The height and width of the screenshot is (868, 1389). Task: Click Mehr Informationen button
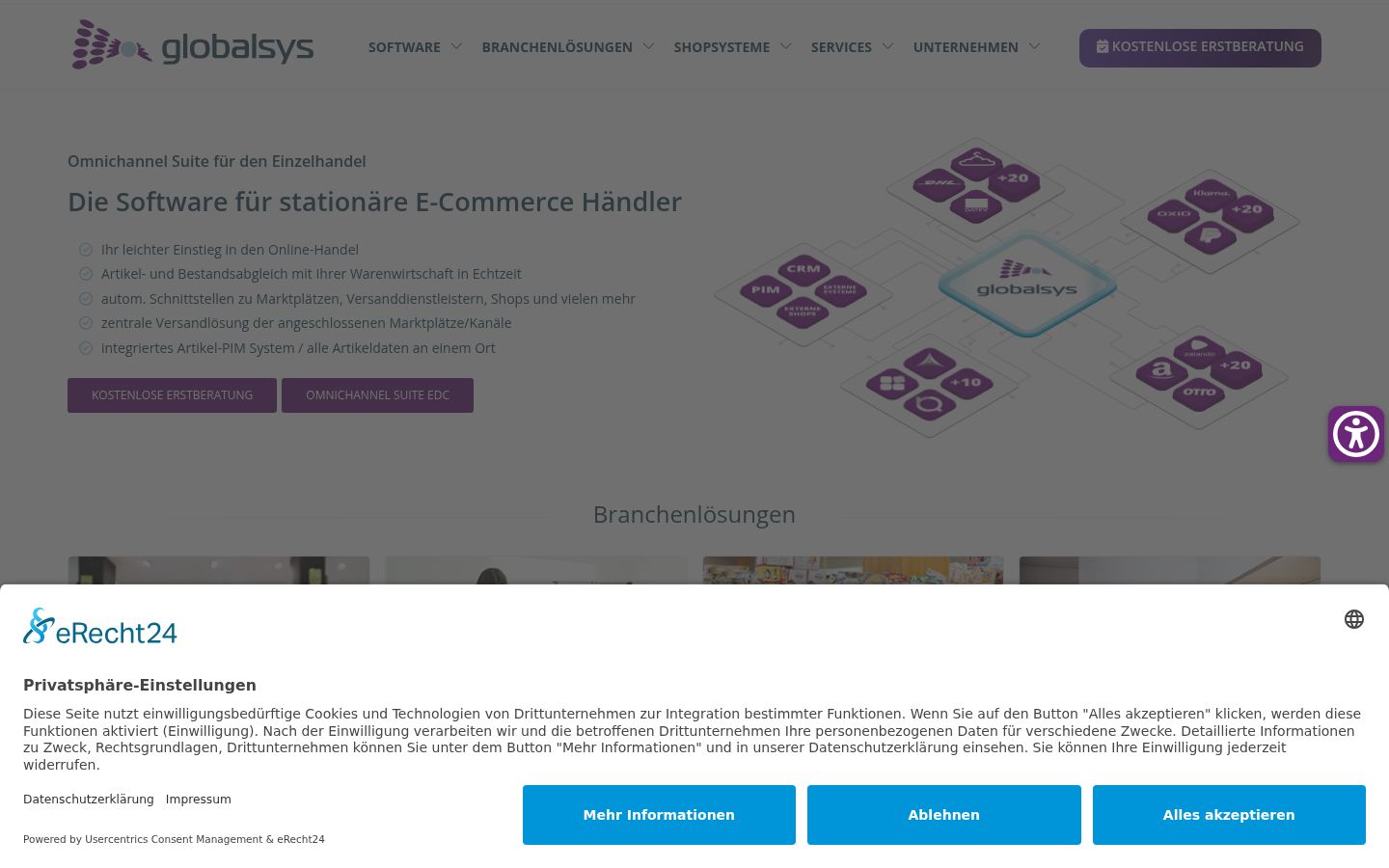pos(659,815)
